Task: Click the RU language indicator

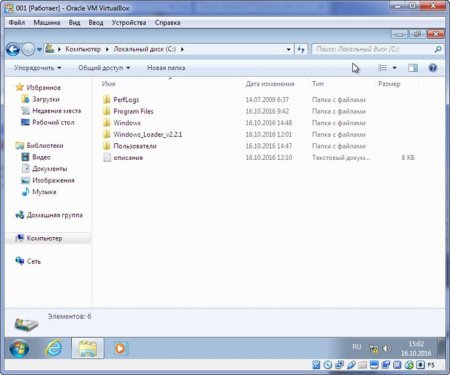Action: point(357,347)
